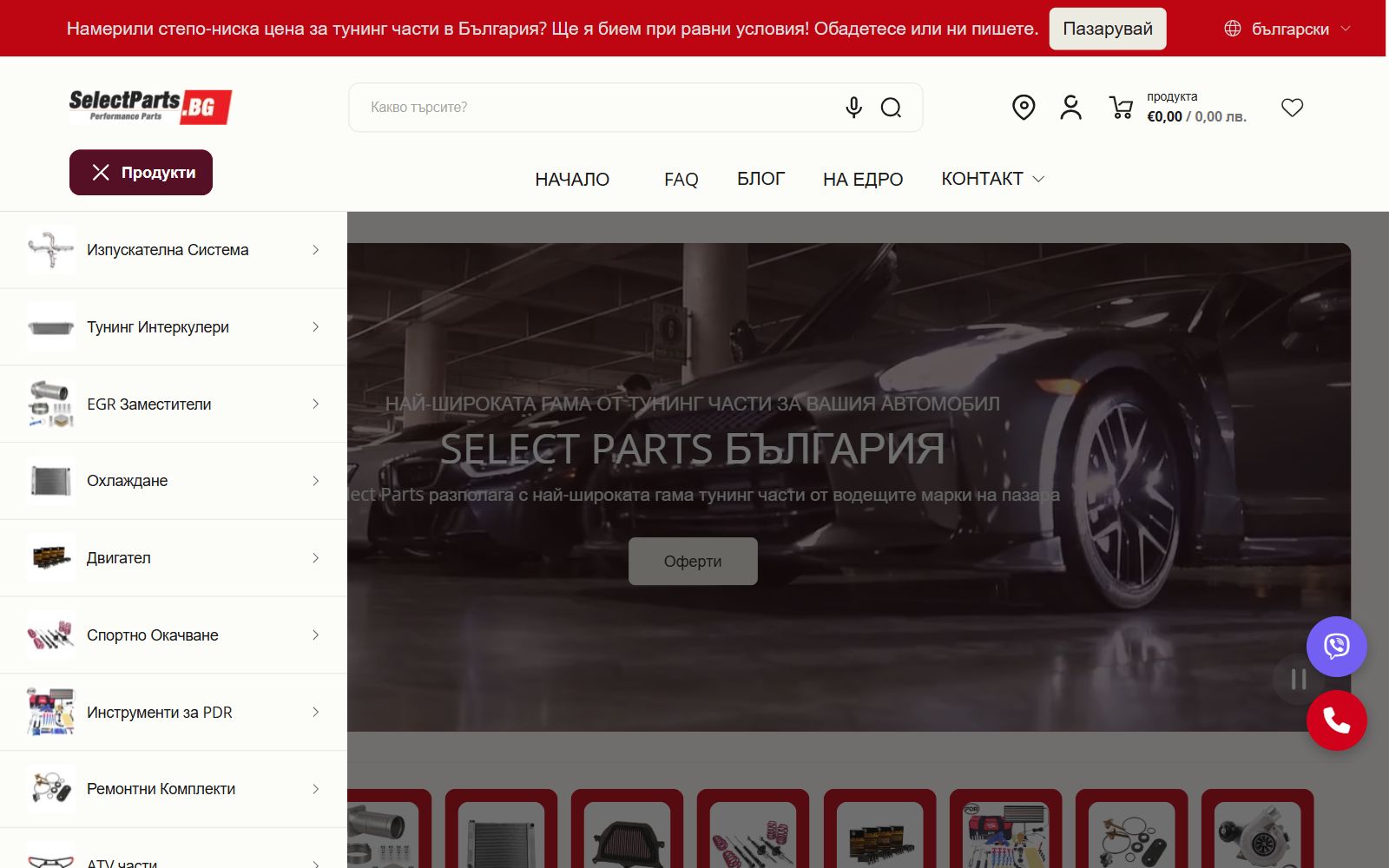This screenshot has width=1389, height=868.
Task: Select EGR Заместители category label
Action: (149, 404)
